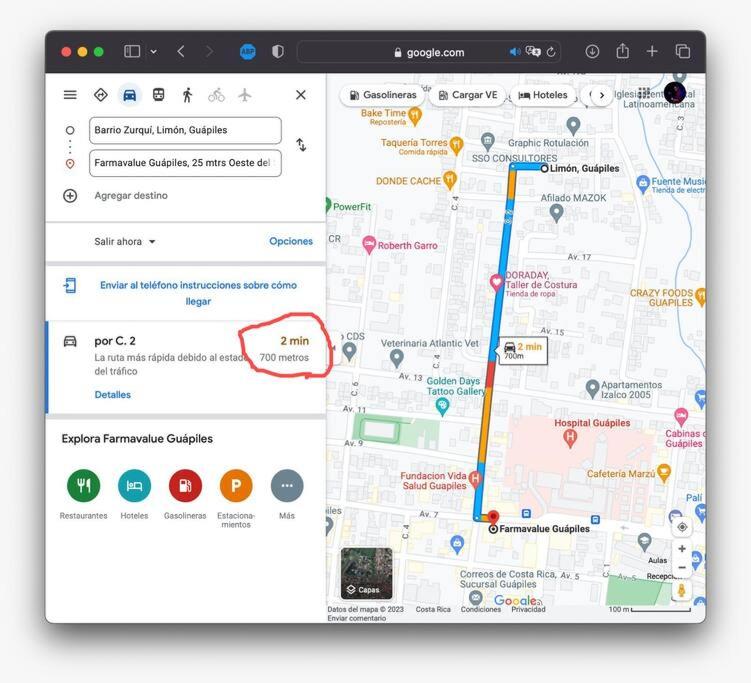Image resolution: width=751 pixels, height=683 pixels.
Task: Select walking travel mode
Action: pos(187,95)
